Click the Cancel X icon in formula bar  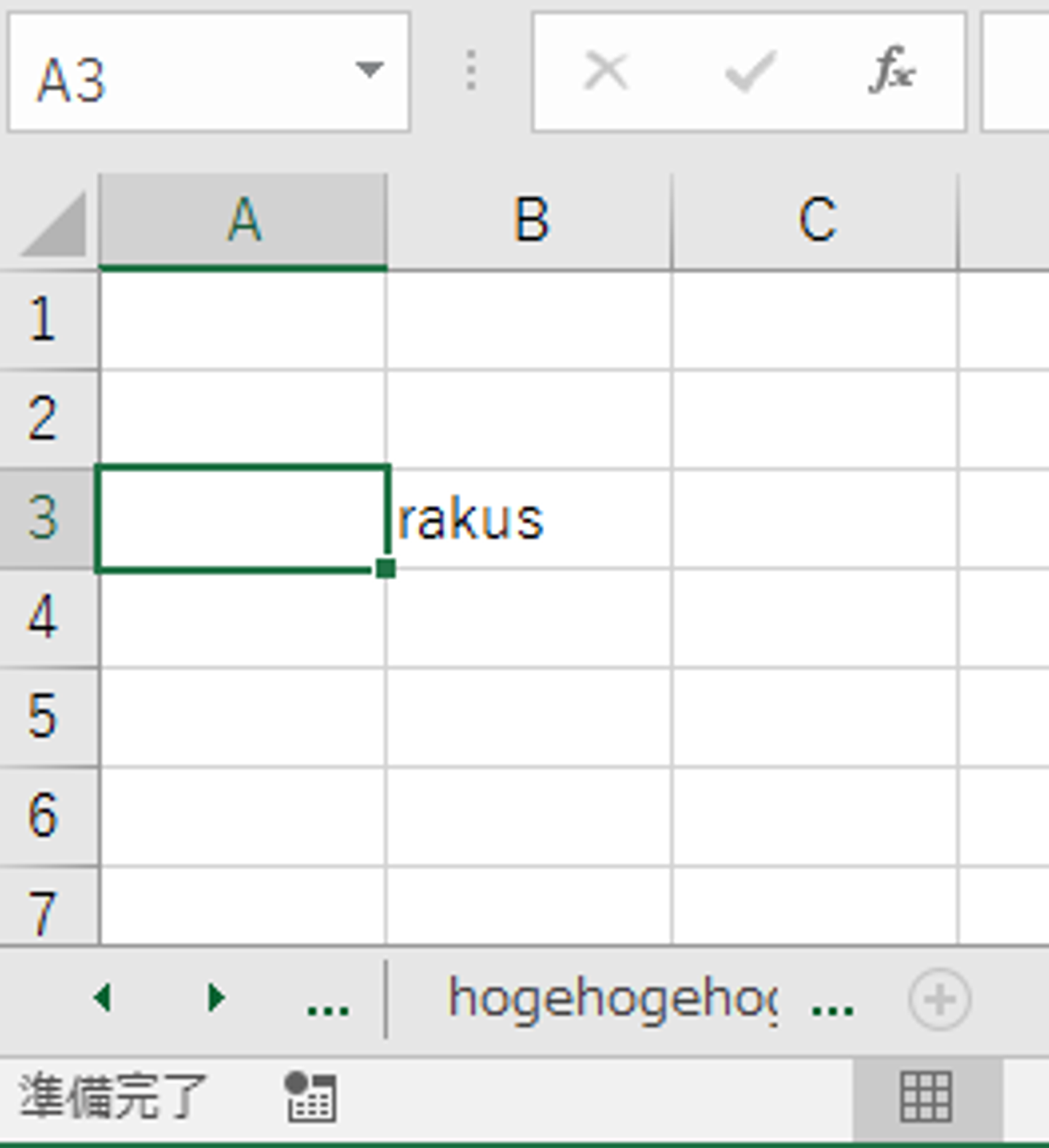click(x=606, y=71)
